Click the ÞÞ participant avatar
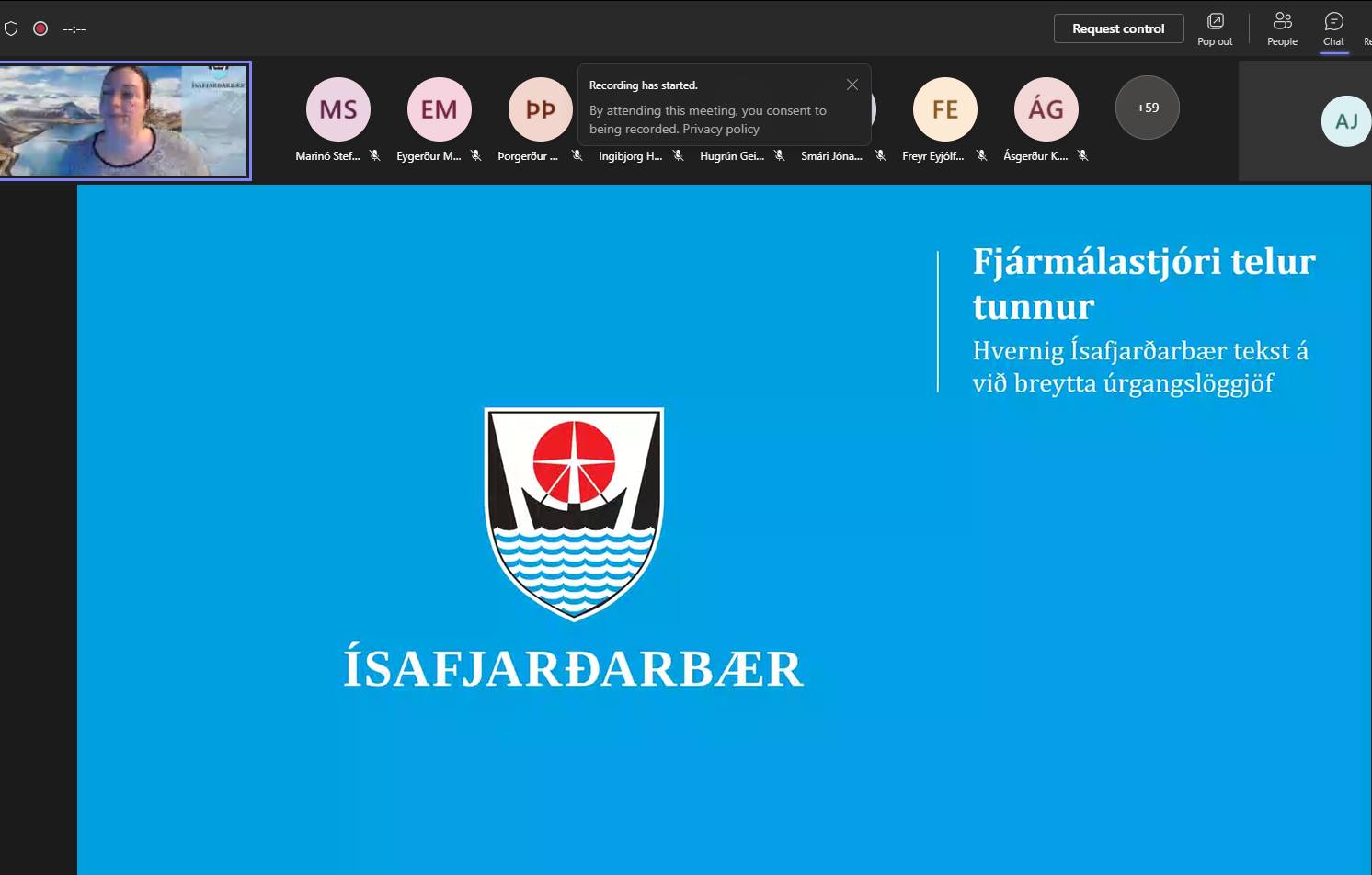The image size is (1372, 875). point(541,109)
